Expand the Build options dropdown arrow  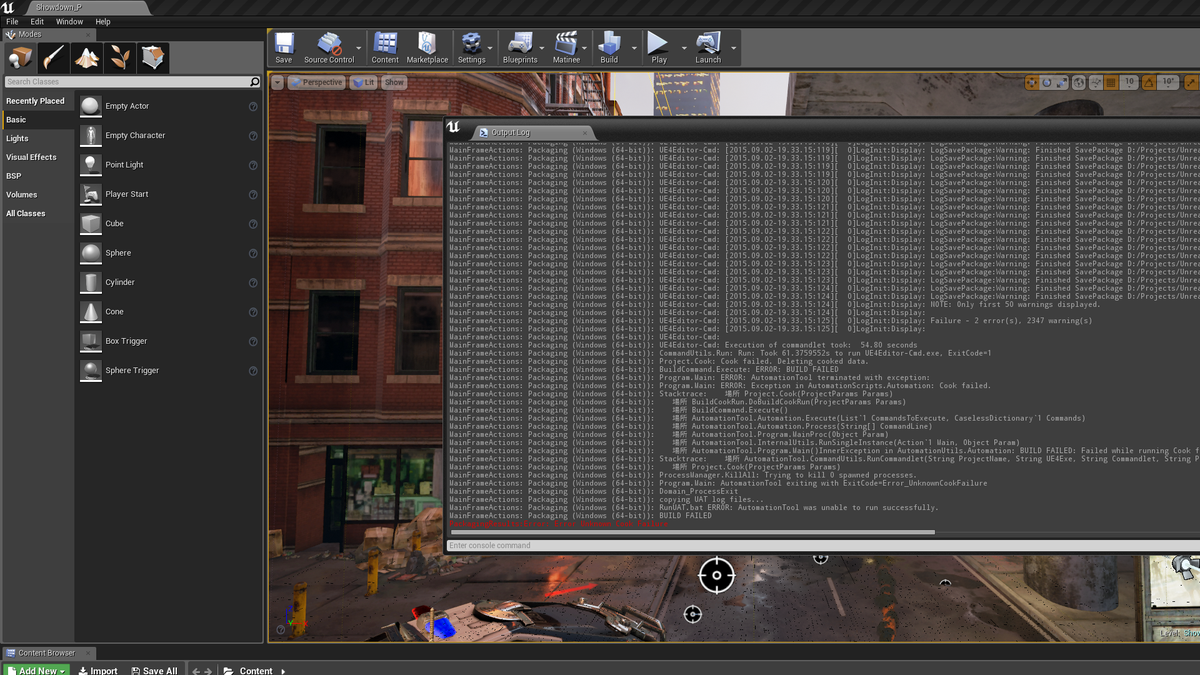pos(634,47)
